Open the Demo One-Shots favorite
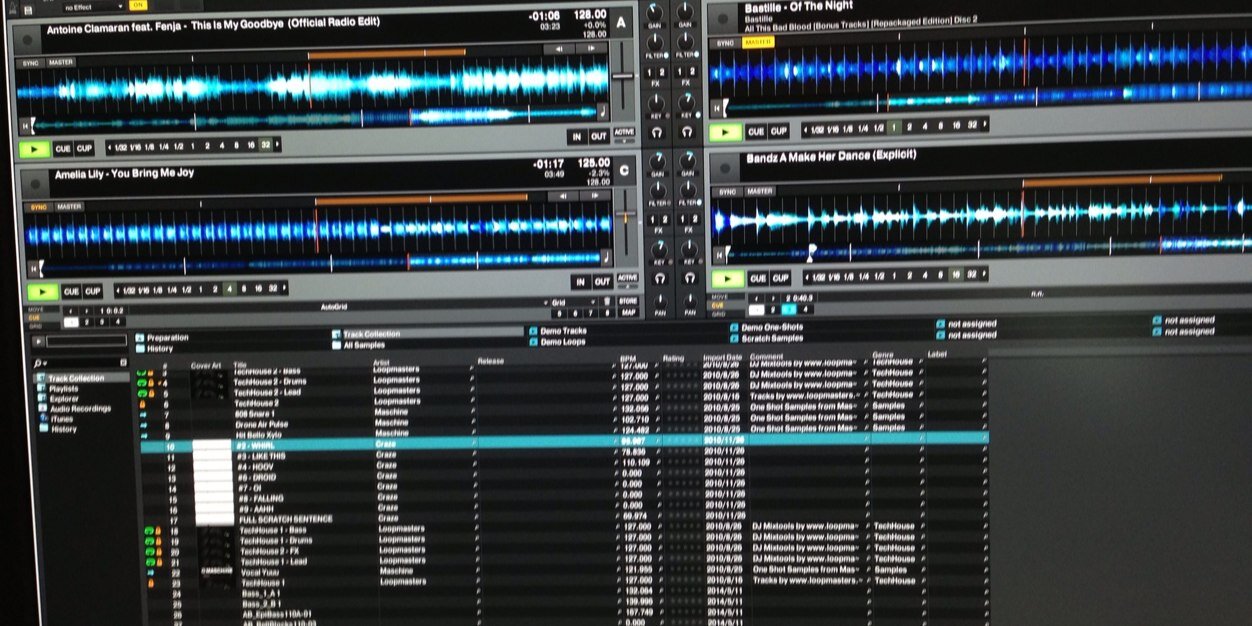 tap(764, 327)
